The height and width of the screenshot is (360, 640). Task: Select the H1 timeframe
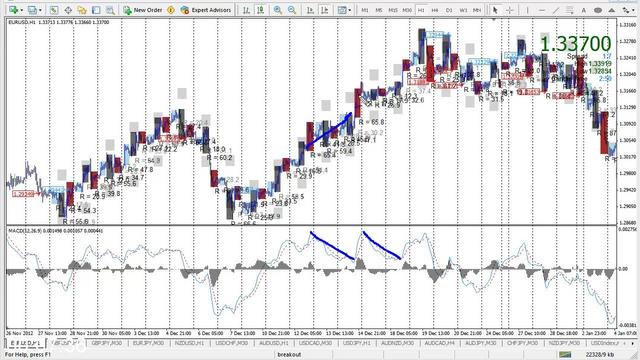point(421,10)
